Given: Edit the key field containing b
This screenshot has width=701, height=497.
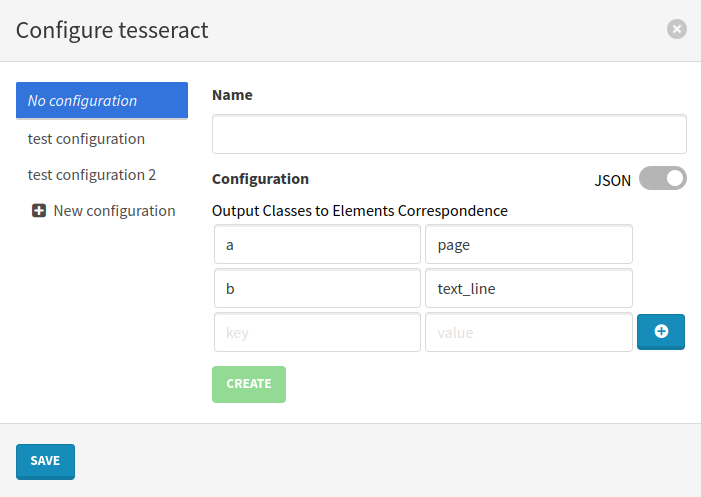Looking at the screenshot, I should (x=317, y=288).
